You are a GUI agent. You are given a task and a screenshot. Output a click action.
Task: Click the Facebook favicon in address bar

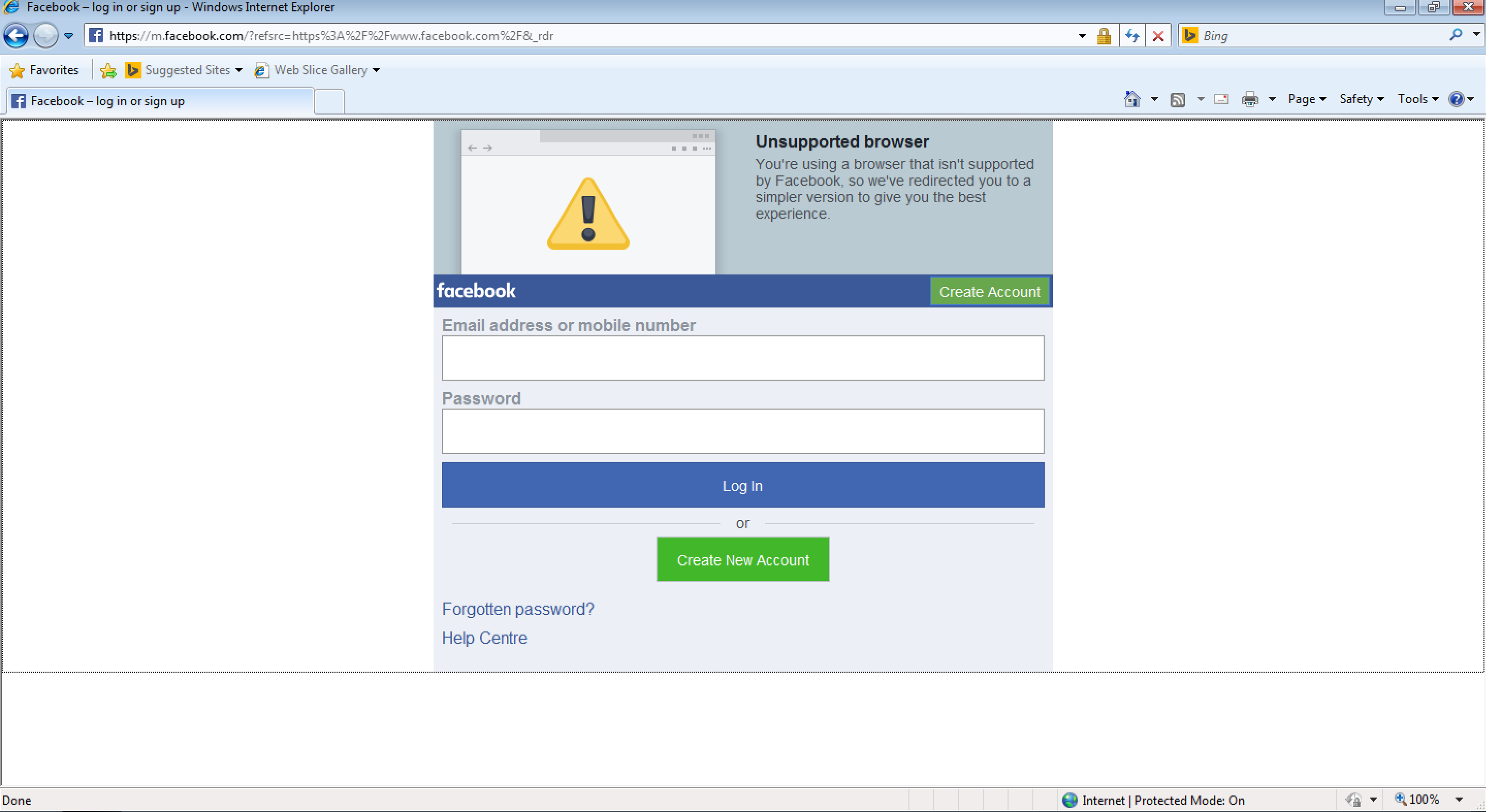(x=96, y=36)
